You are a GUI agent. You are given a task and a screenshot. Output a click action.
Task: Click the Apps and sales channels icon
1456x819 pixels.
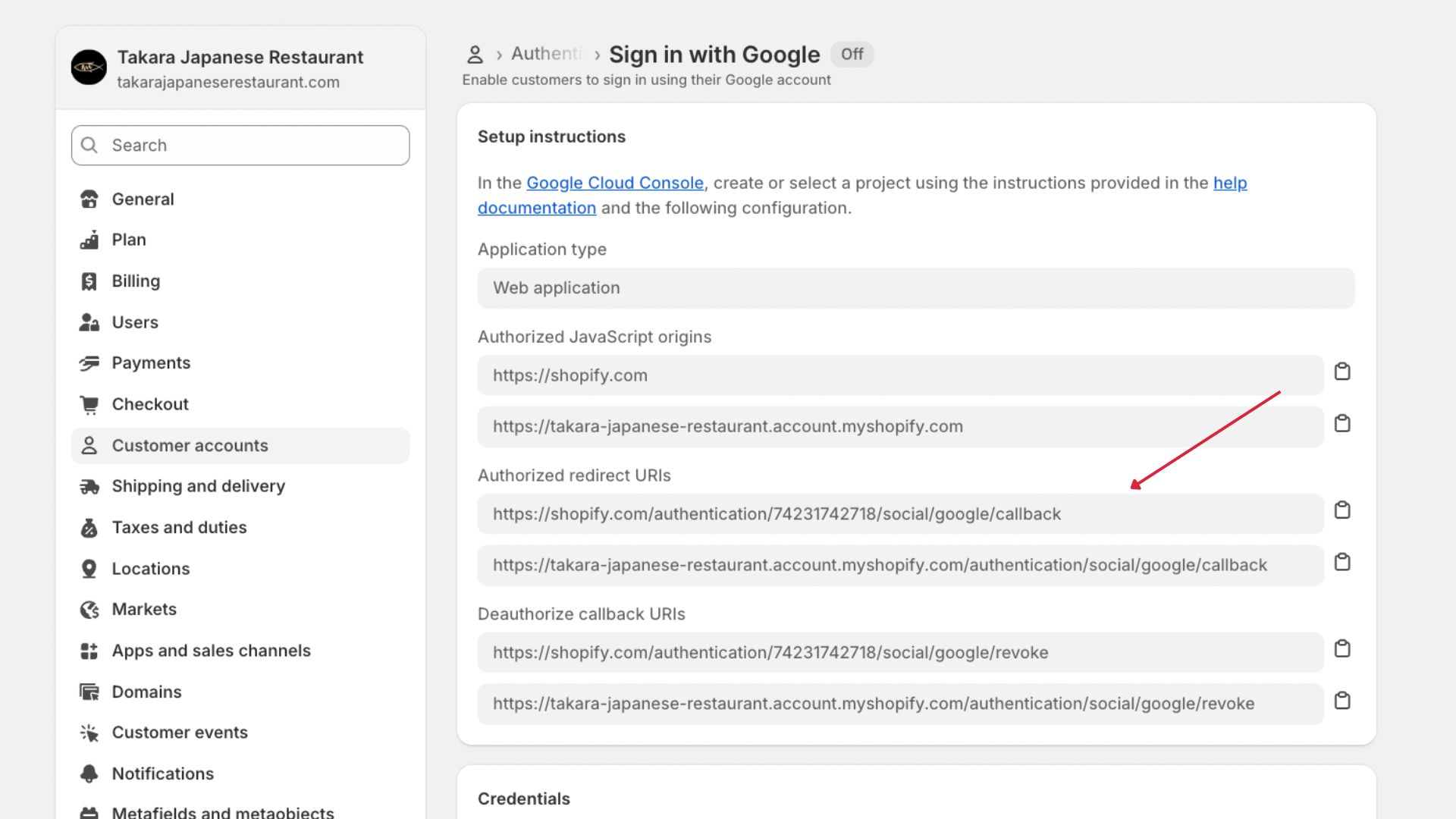click(x=89, y=651)
